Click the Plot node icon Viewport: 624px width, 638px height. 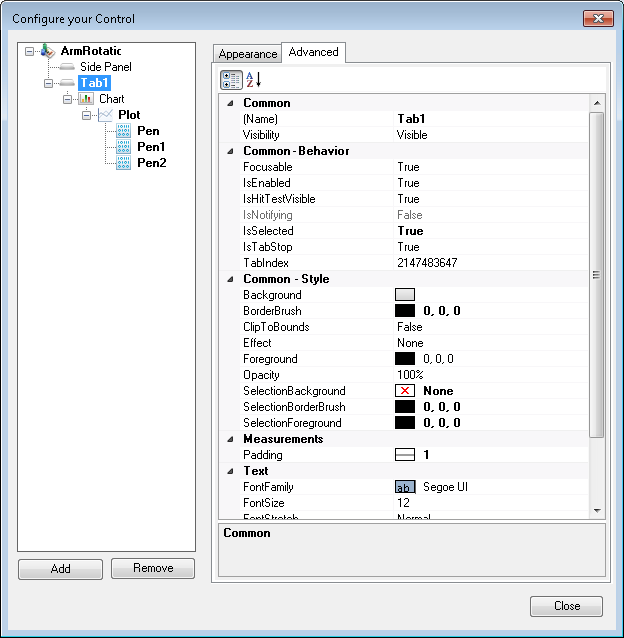[106, 115]
